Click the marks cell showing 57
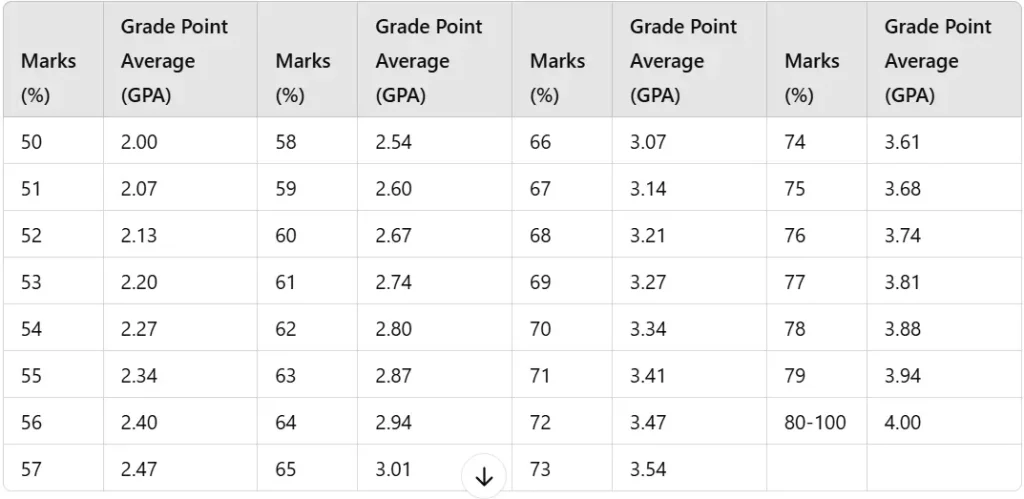Screen dimensions: 1024x499 coord(32,469)
